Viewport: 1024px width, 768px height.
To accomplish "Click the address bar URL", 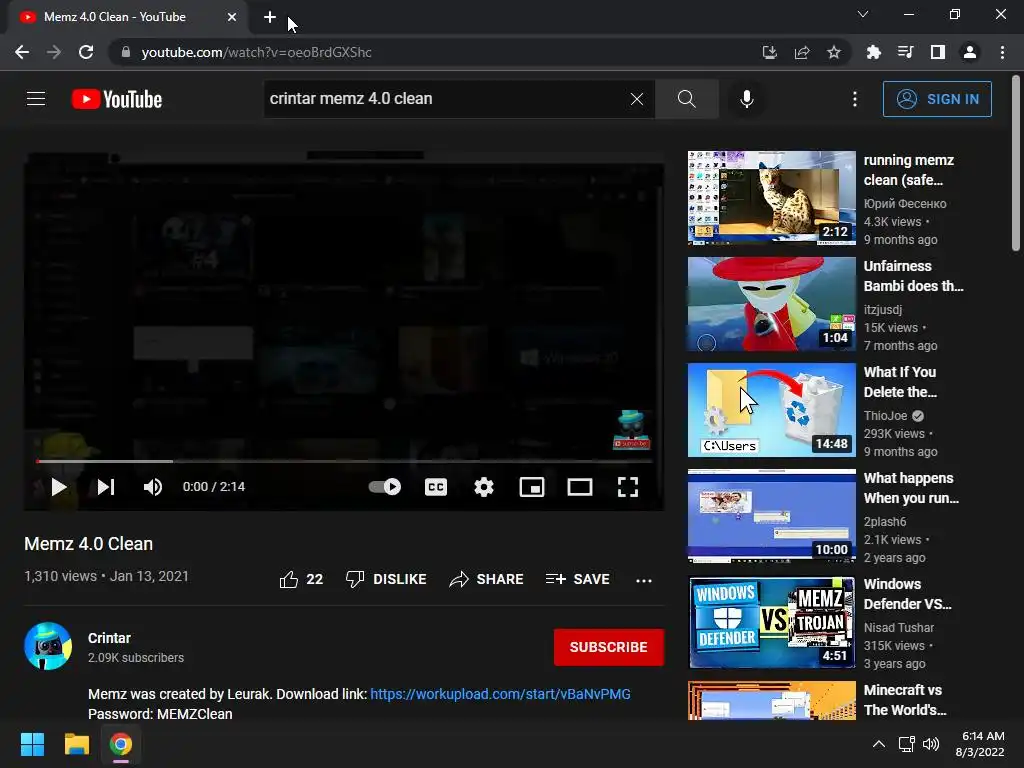I will click(257, 52).
